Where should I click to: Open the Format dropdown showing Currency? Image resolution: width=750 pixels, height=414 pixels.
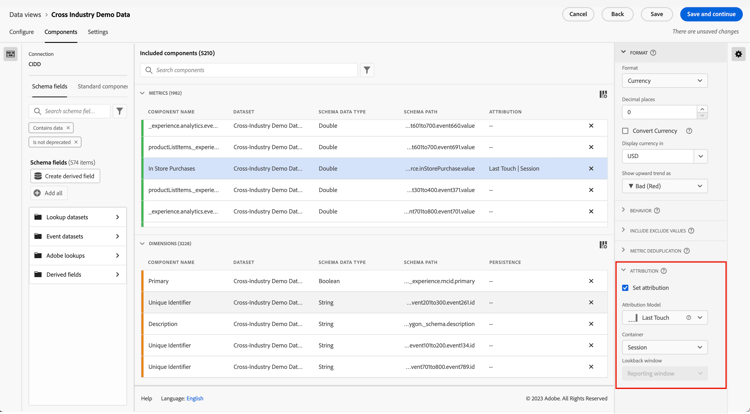(664, 81)
